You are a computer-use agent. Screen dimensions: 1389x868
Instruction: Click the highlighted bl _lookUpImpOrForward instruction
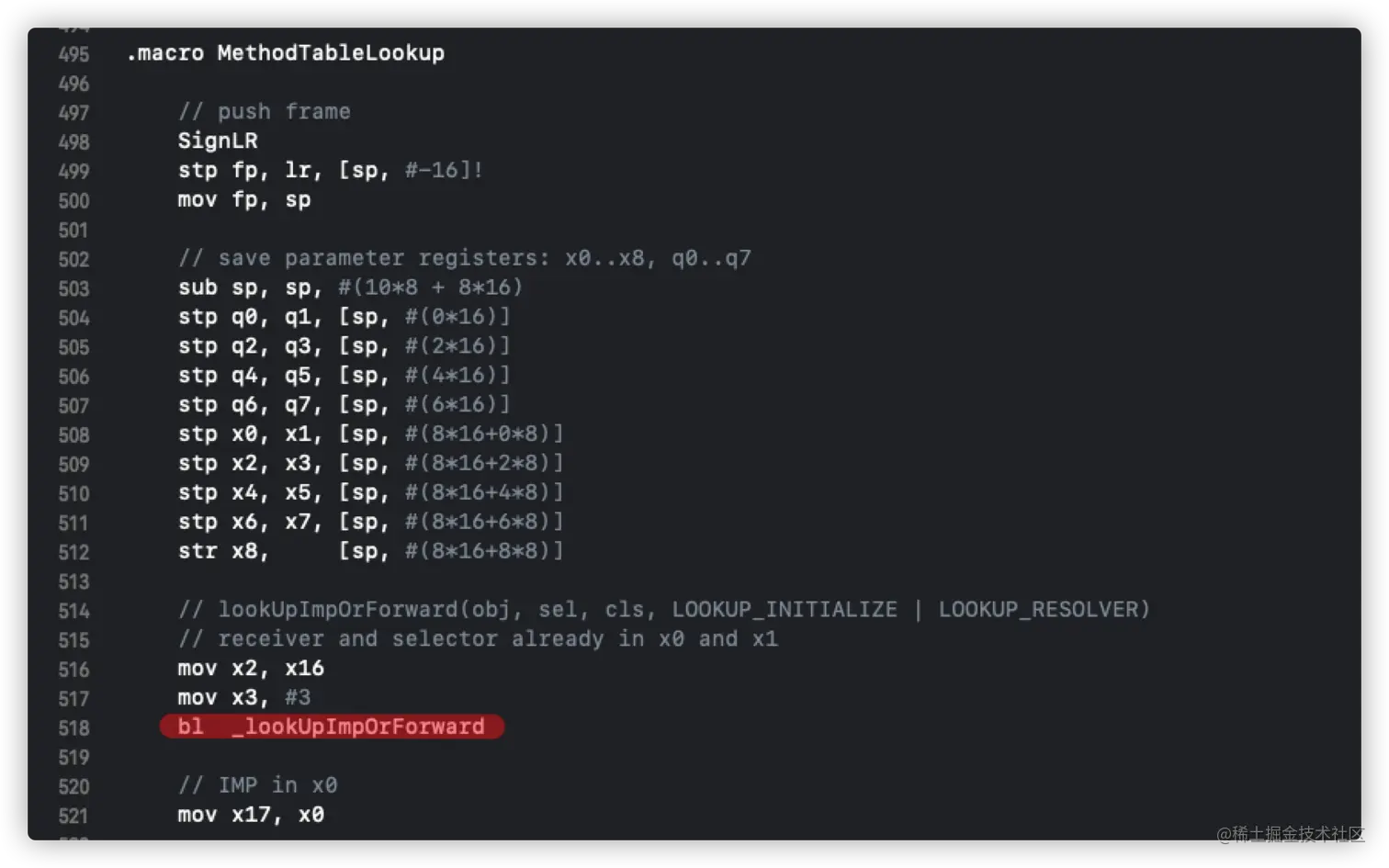[332, 727]
